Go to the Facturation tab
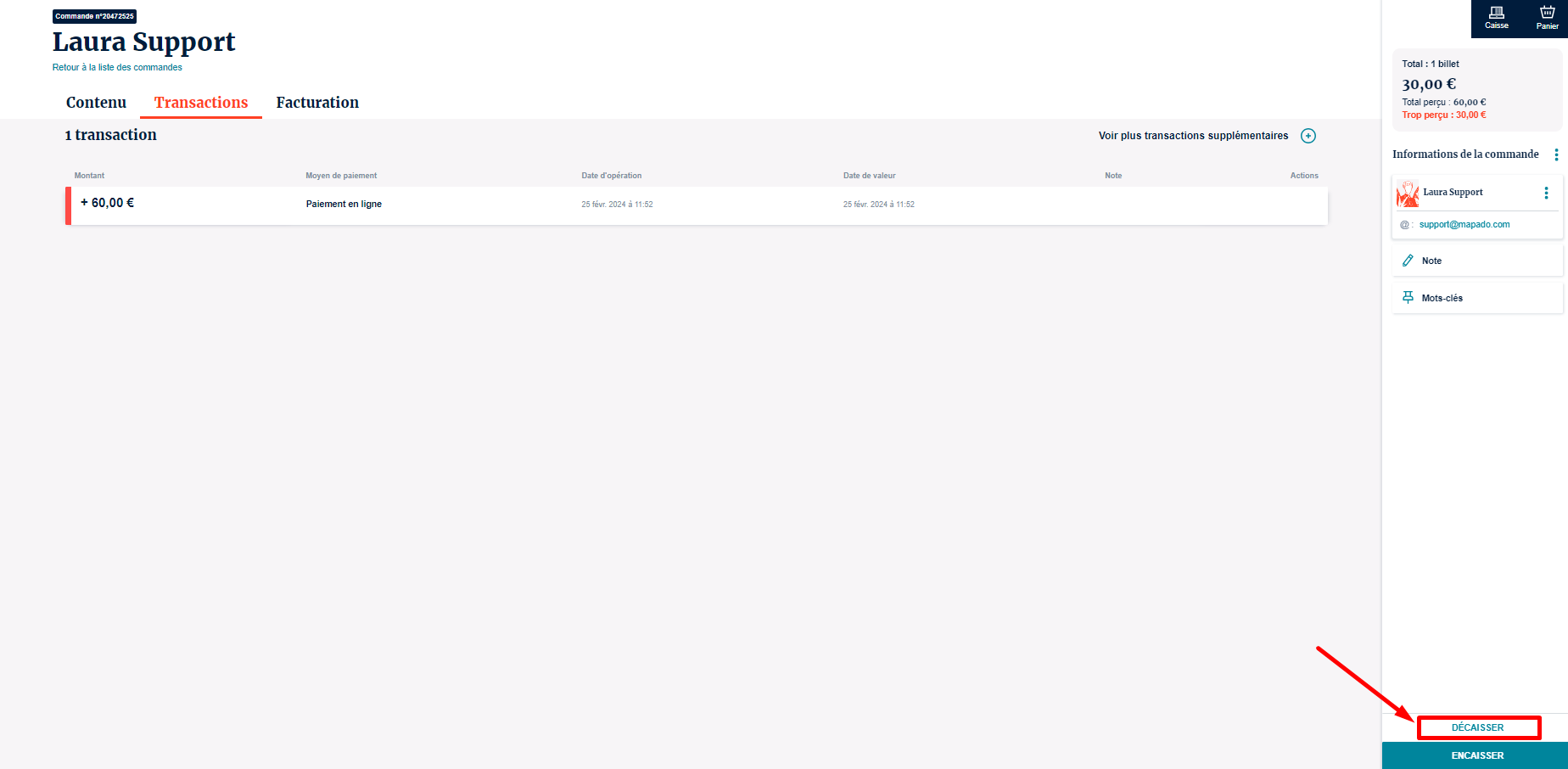 (317, 103)
